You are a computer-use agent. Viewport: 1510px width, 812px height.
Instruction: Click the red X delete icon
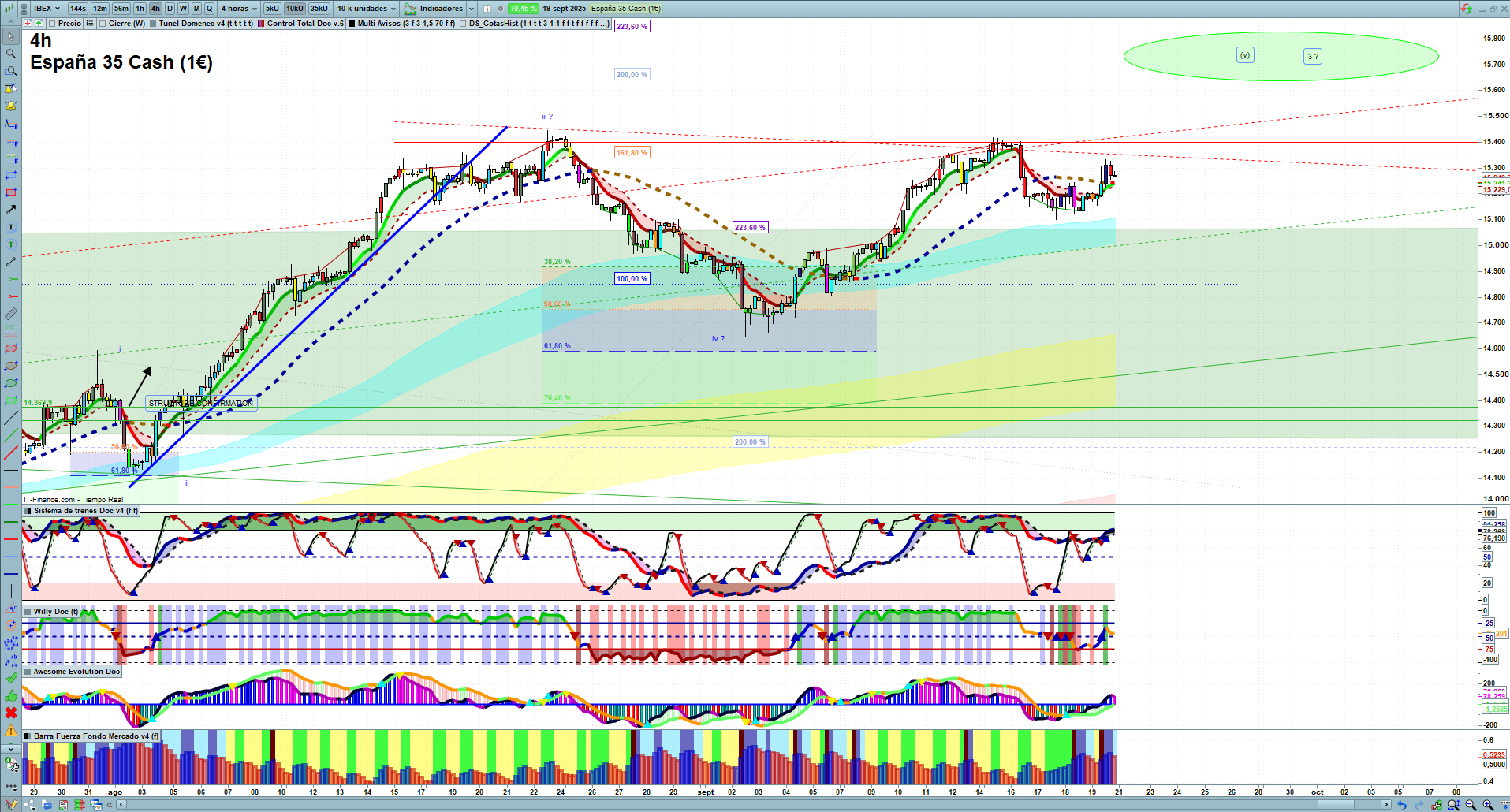[x=11, y=713]
